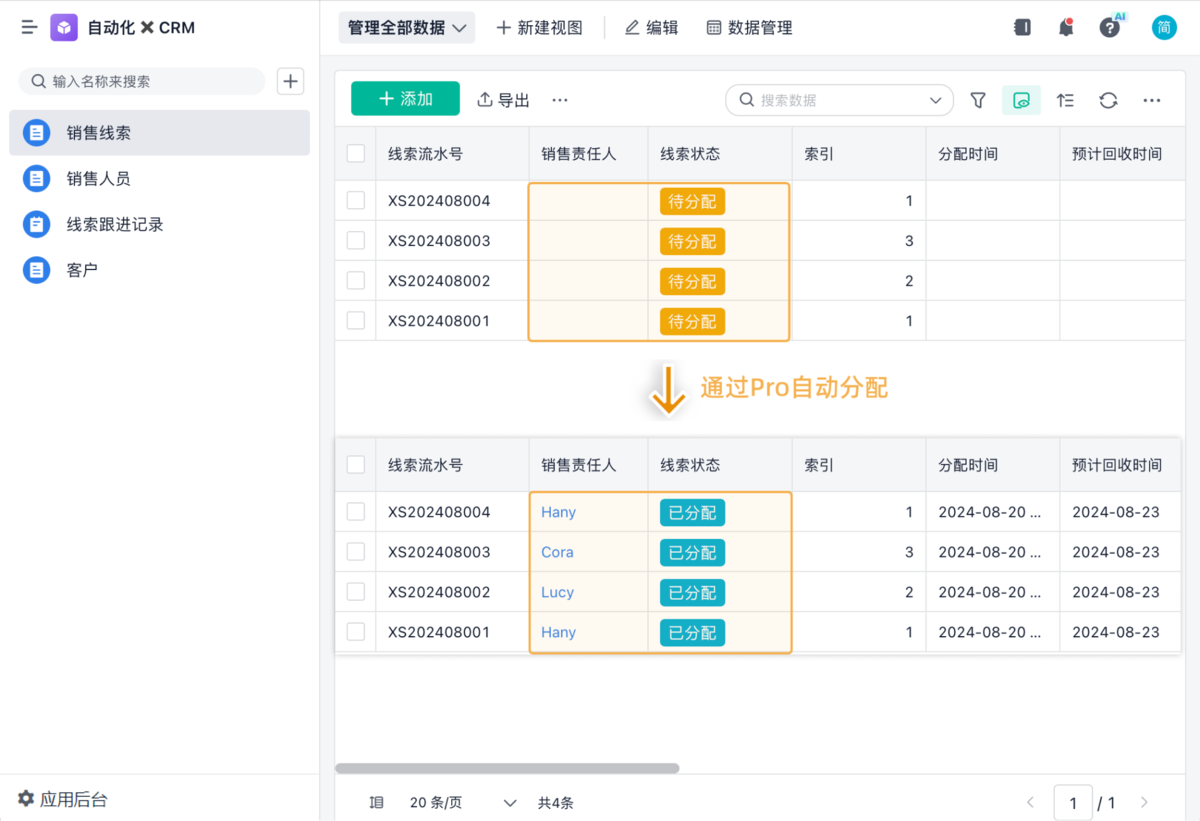Select 销售人员 in the sidebar

pyautogui.click(x=98, y=179)
